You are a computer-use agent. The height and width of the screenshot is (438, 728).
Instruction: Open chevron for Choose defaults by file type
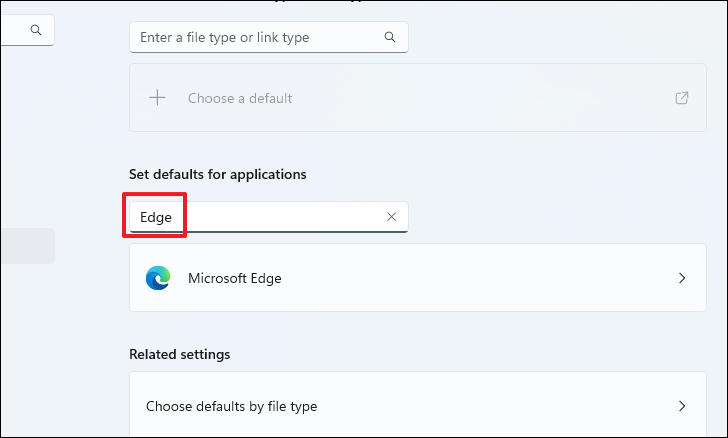682,406
